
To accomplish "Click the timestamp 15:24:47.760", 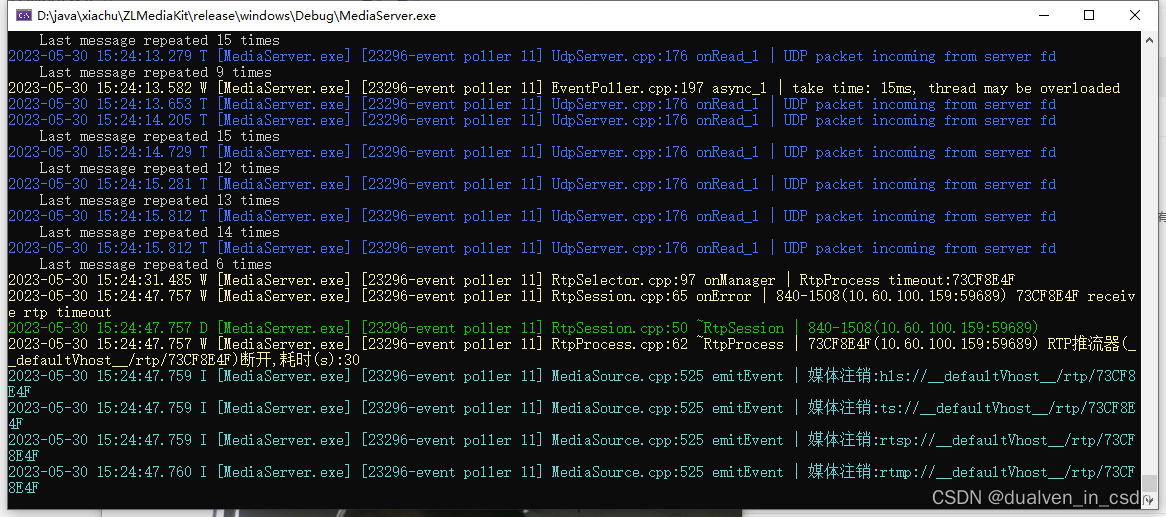I will coord(143,472).
